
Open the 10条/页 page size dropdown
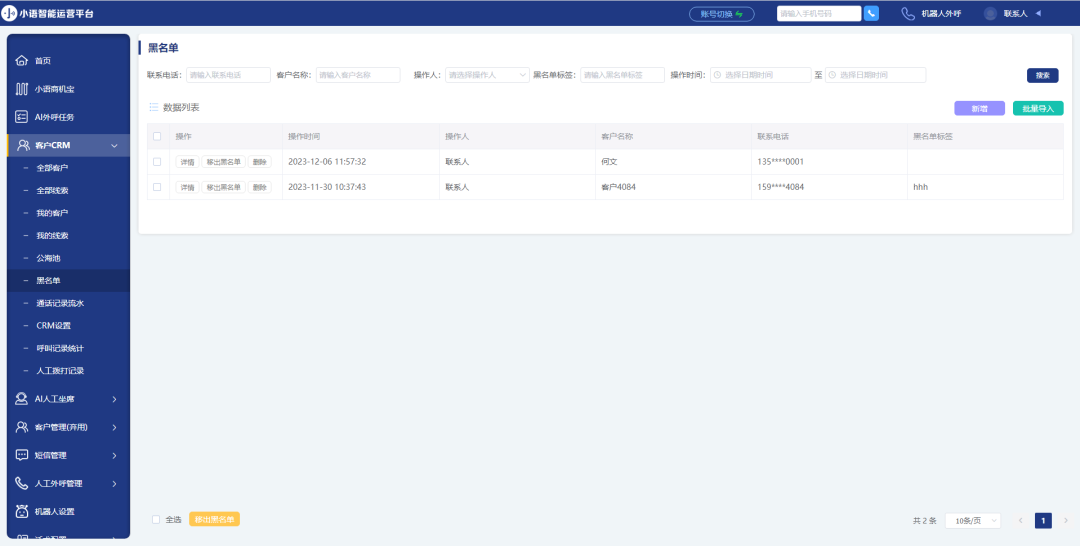pyautogui.click(x=973, y=521)
